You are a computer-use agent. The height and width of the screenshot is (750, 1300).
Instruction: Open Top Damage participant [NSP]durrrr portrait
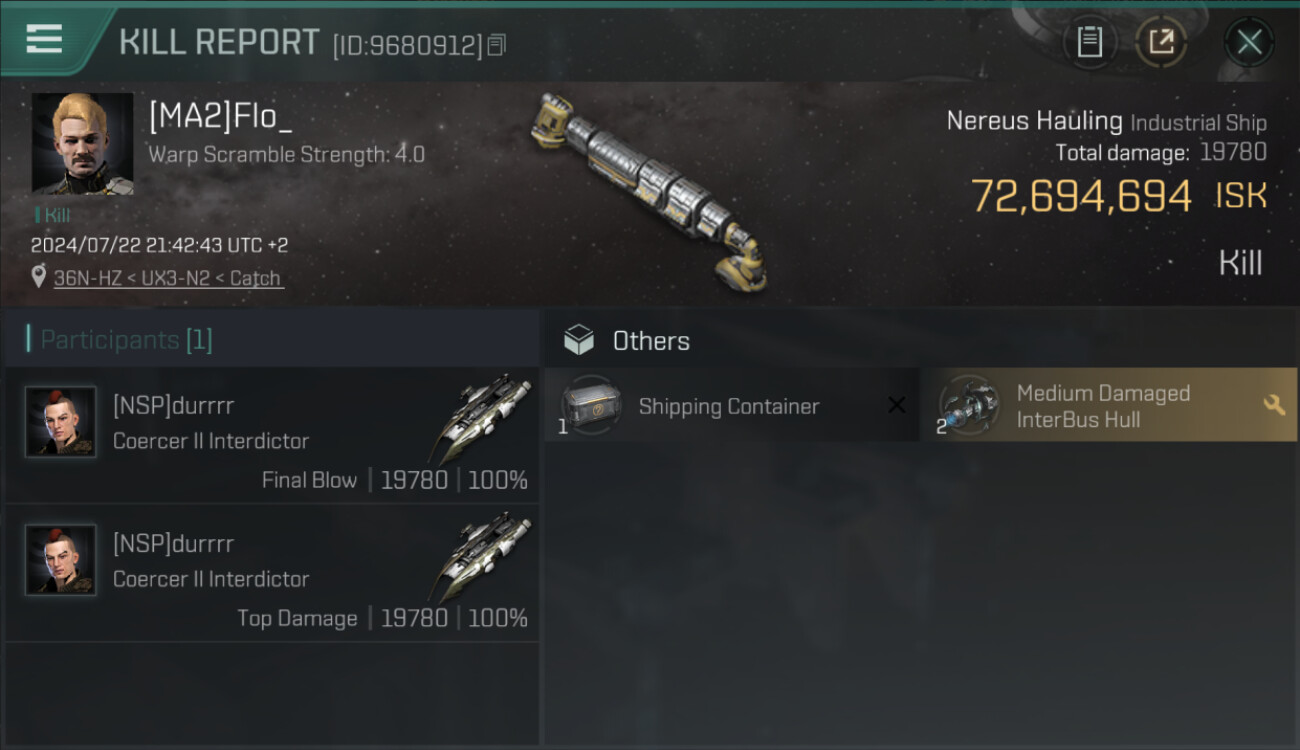coord(61,560)
